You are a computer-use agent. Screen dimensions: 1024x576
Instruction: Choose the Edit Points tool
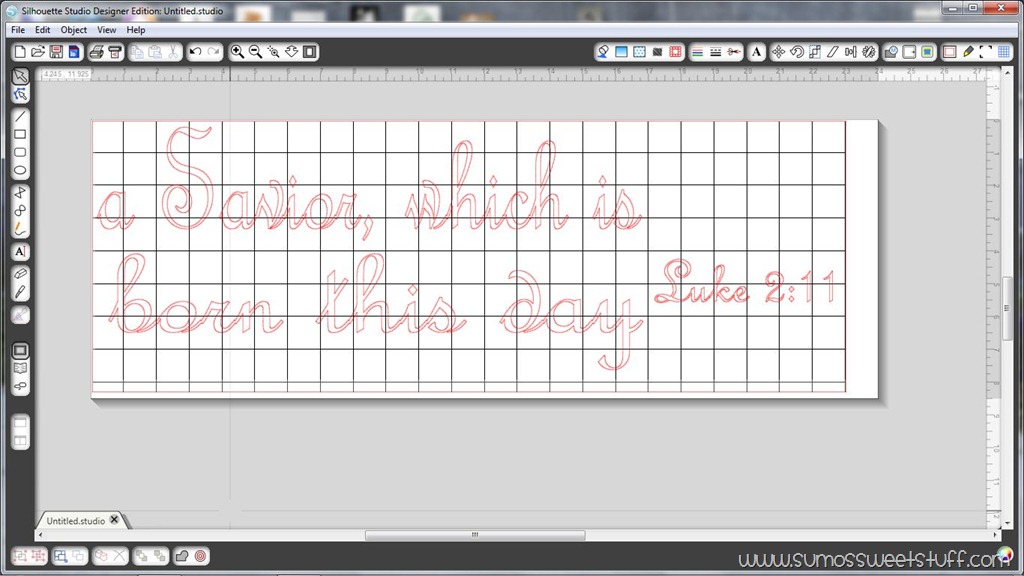coord(20,95)
